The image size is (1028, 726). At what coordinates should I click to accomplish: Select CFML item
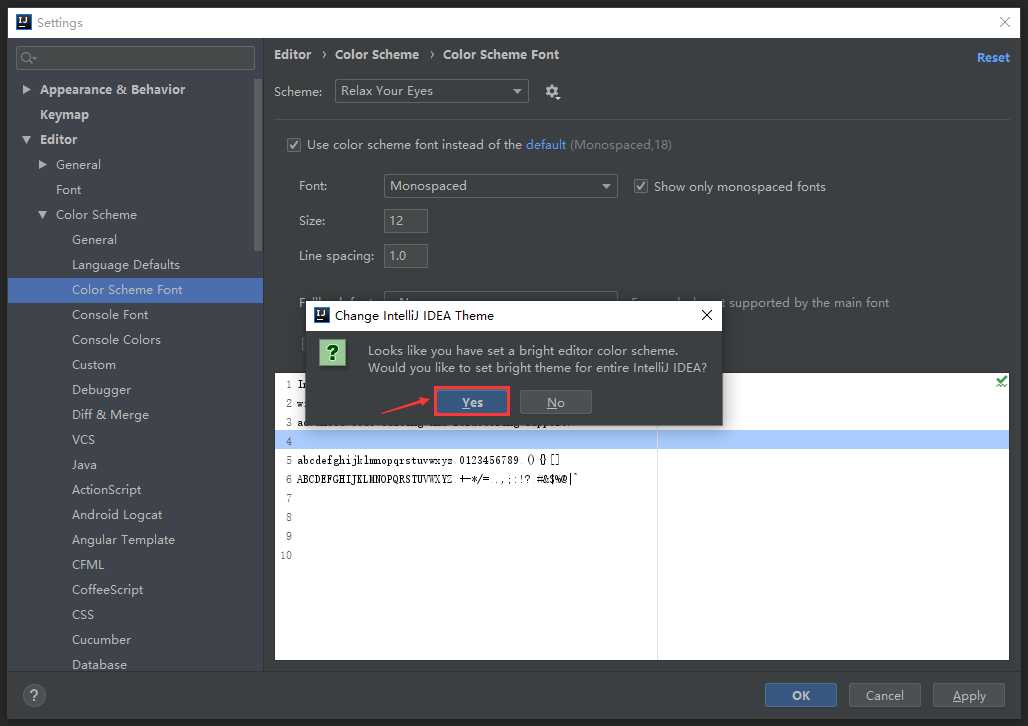pyautogui.click(x=88, y=565)
